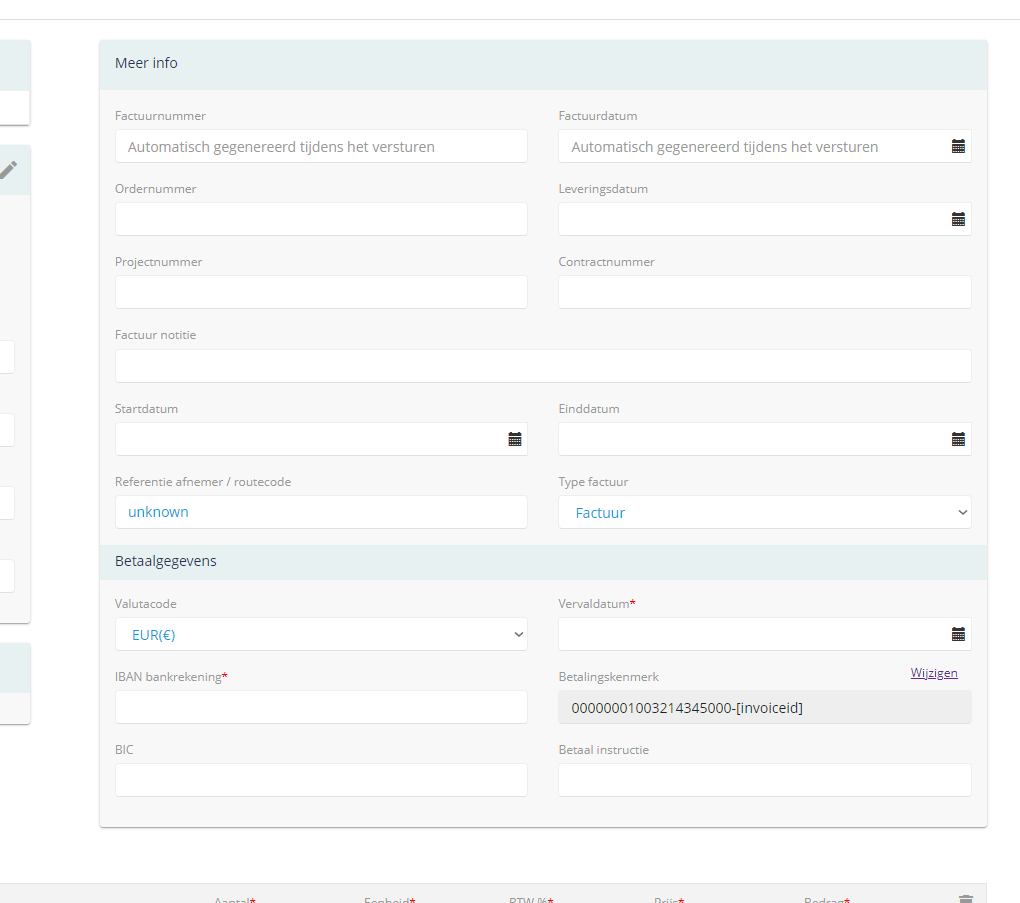
Task: Click the Factuurnummer input field
Action: click(x=321, y=146)
